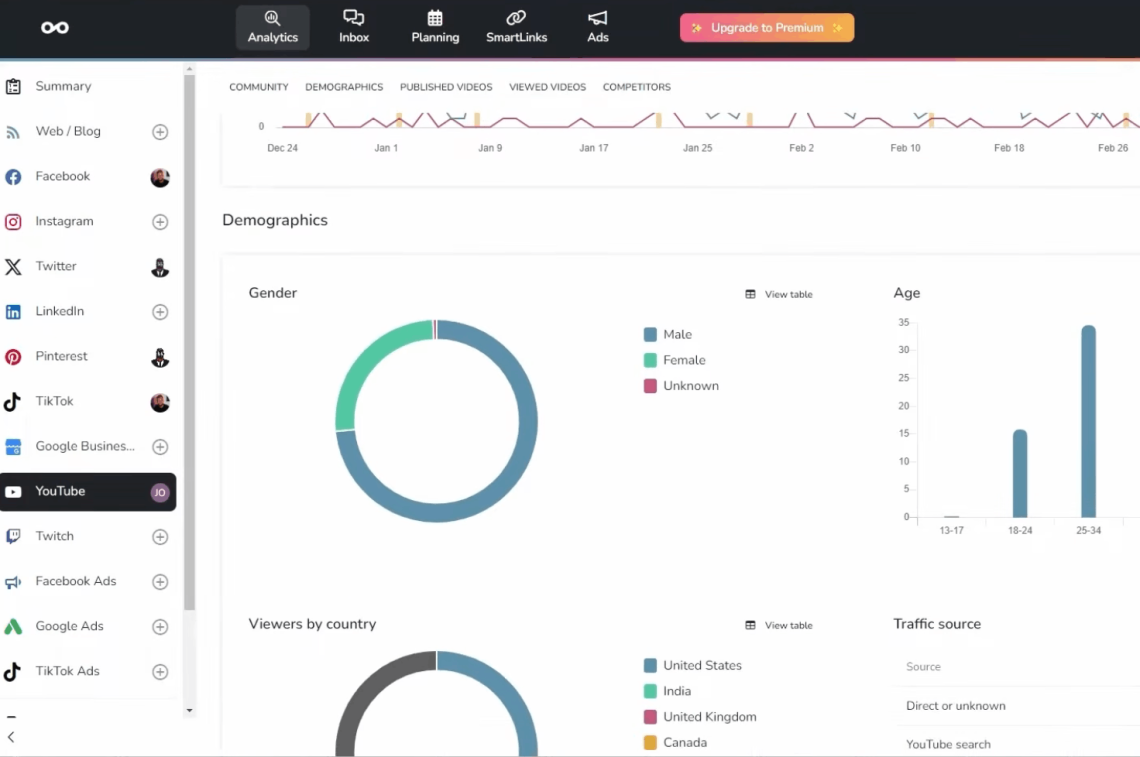Image resolution: width=1140 pixels, height=757 pixels.
Task: Open the Ads megaphone icon
Action: pos(598,17)
